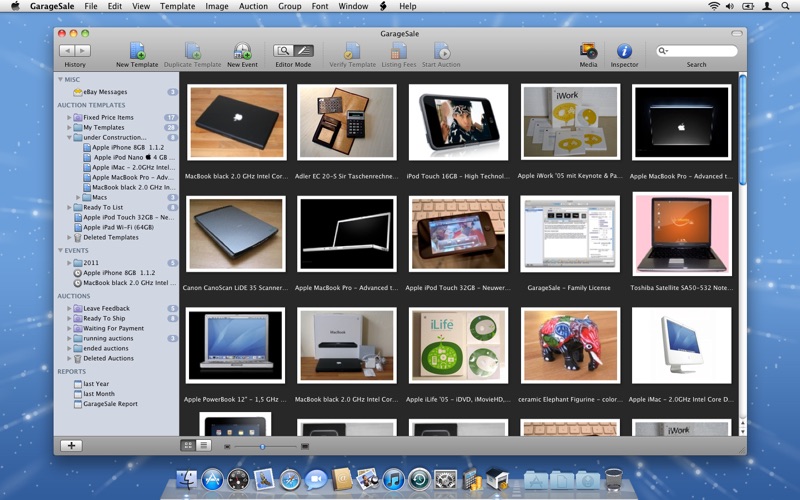Expand the 2011 events folder

point(69,263)
